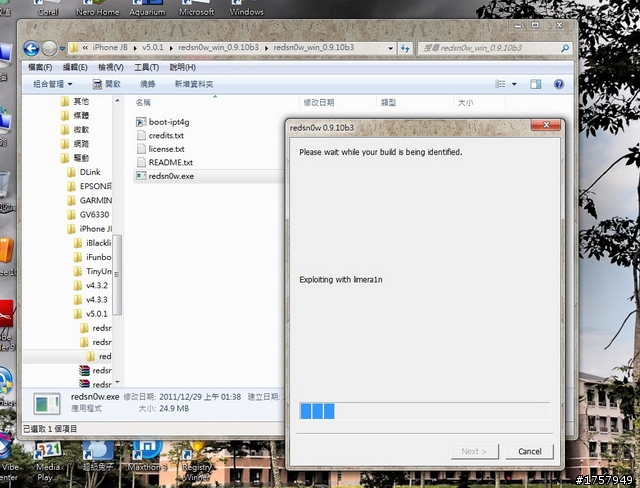
Task: Click the Explorer help question-mark icon
Action: 559,84
